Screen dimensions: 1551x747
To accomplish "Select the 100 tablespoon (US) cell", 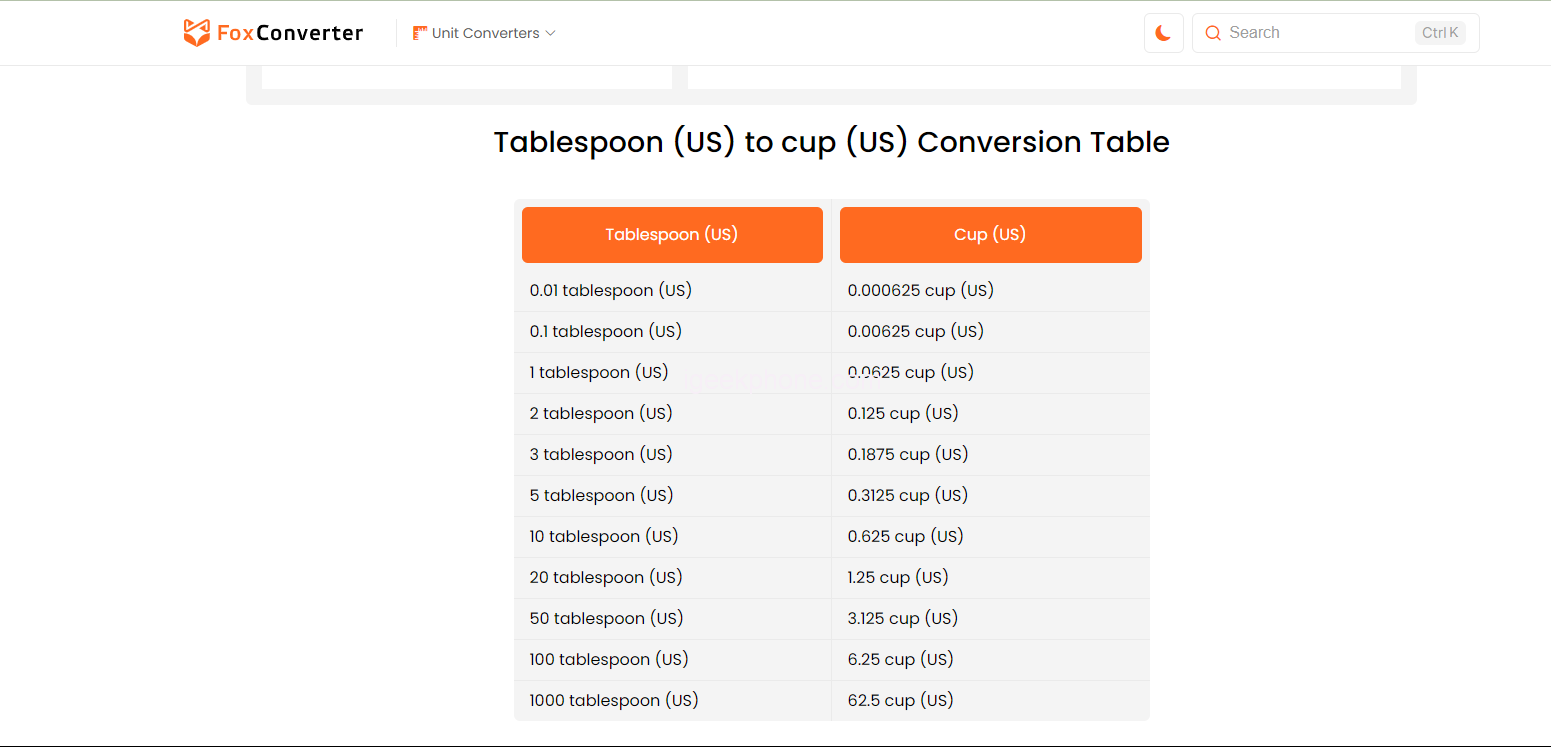I will [x=609, y=660].
